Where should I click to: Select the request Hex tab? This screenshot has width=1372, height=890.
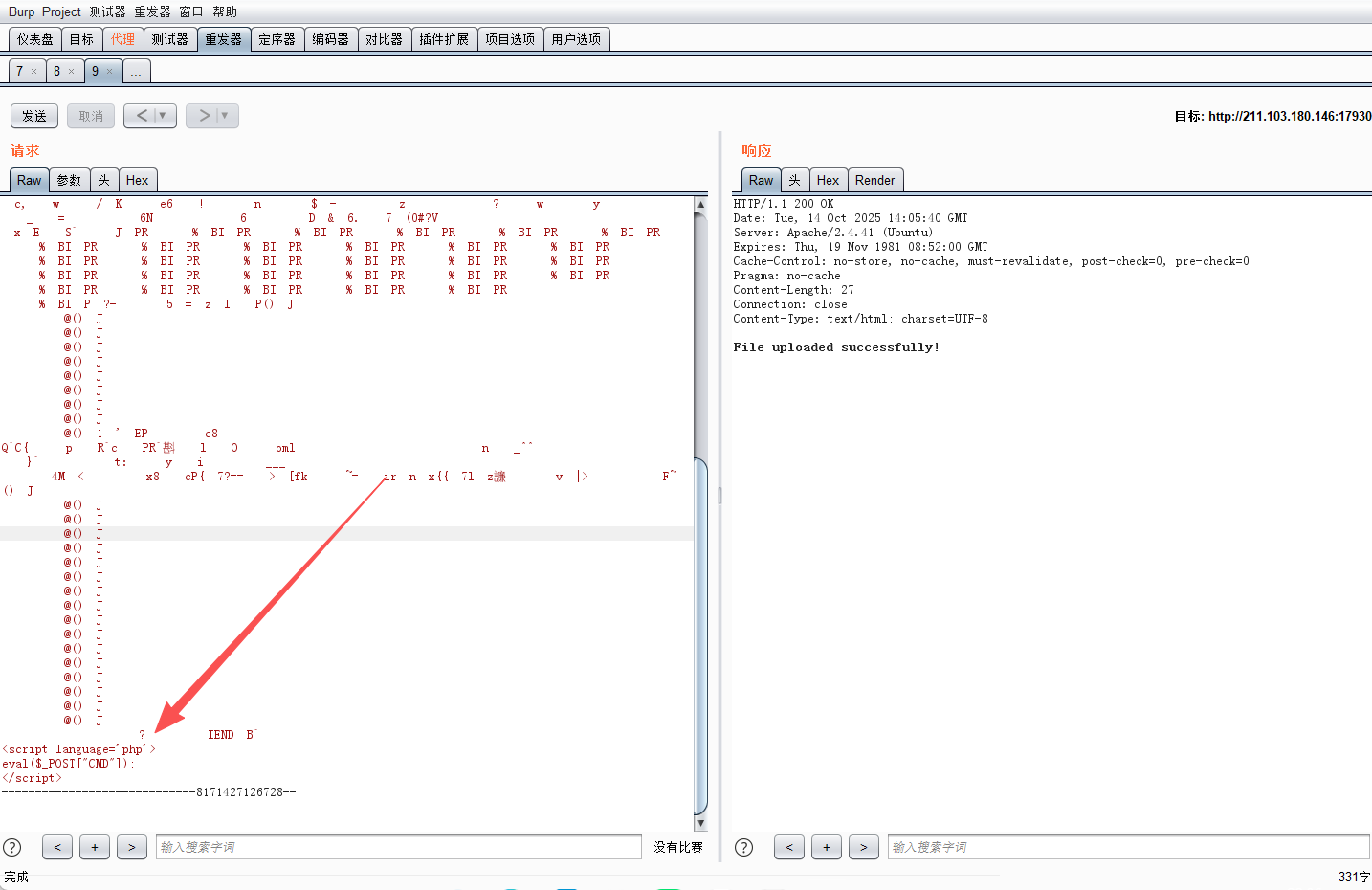point(137,180)
